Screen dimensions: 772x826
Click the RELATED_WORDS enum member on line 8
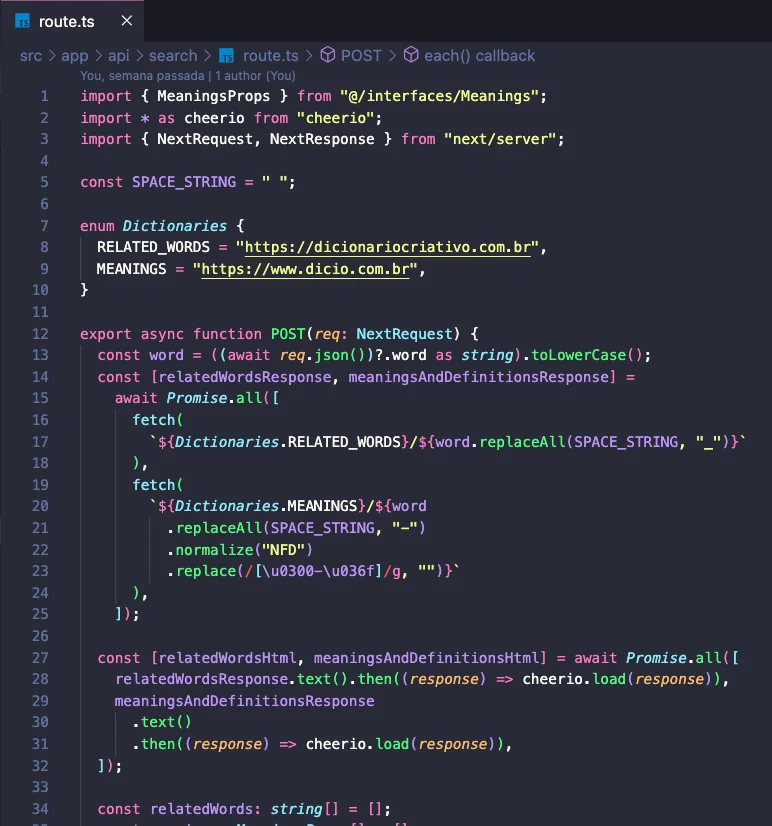click(x=153, y=247)
